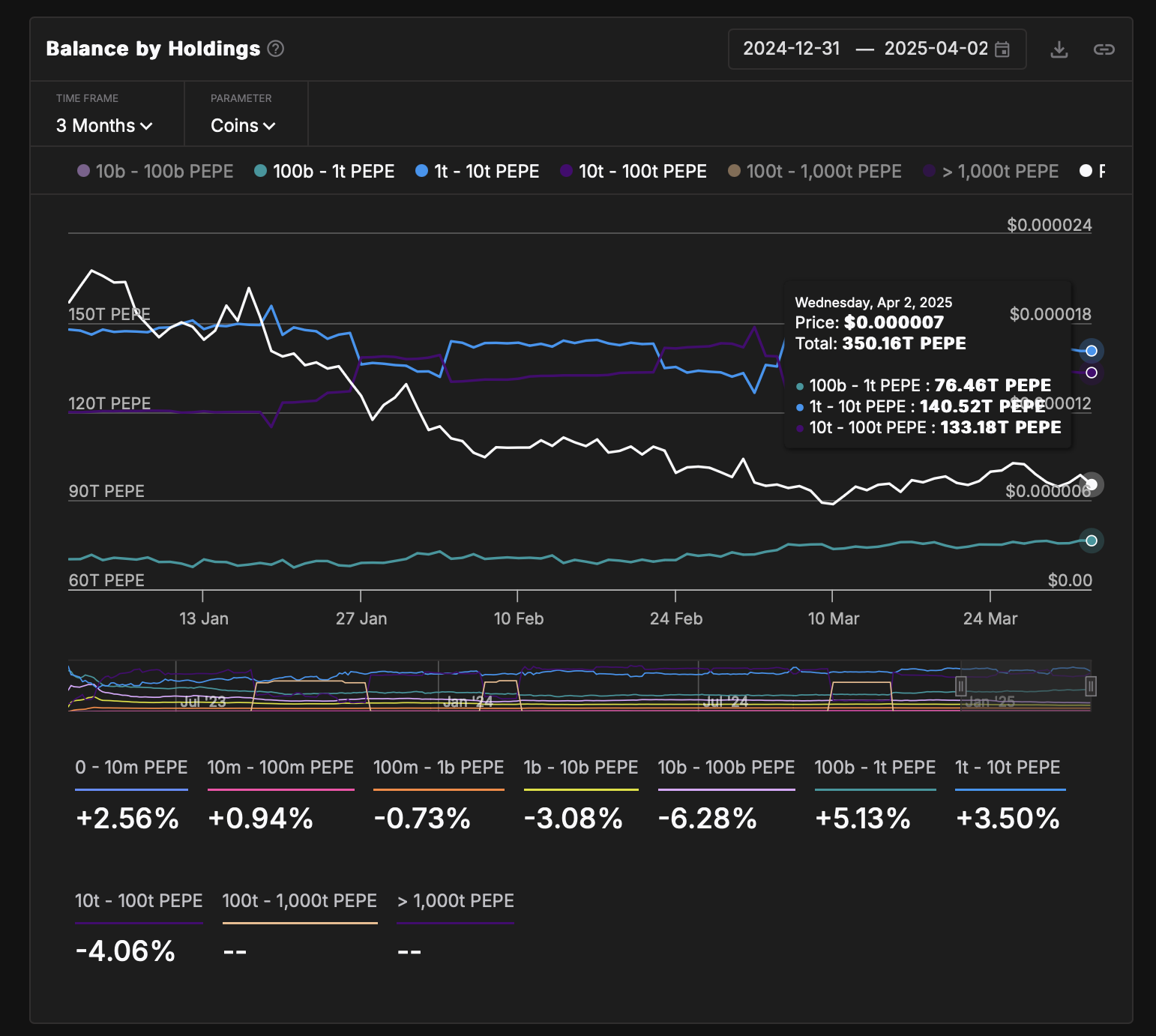The image size is (1156, 1036).
Task: Click the 2024-12-31 start date field
Action: tap(792, 49)
